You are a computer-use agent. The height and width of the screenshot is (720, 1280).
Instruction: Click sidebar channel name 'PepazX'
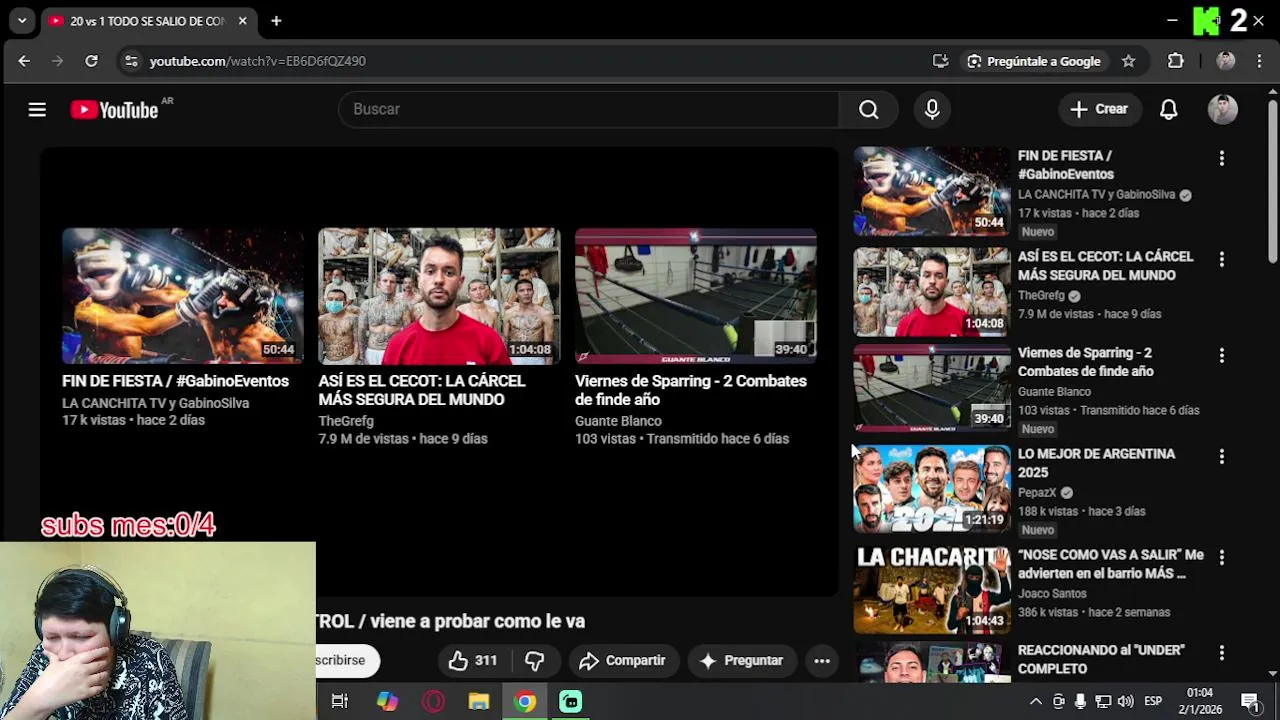[x=1037, y=493]
